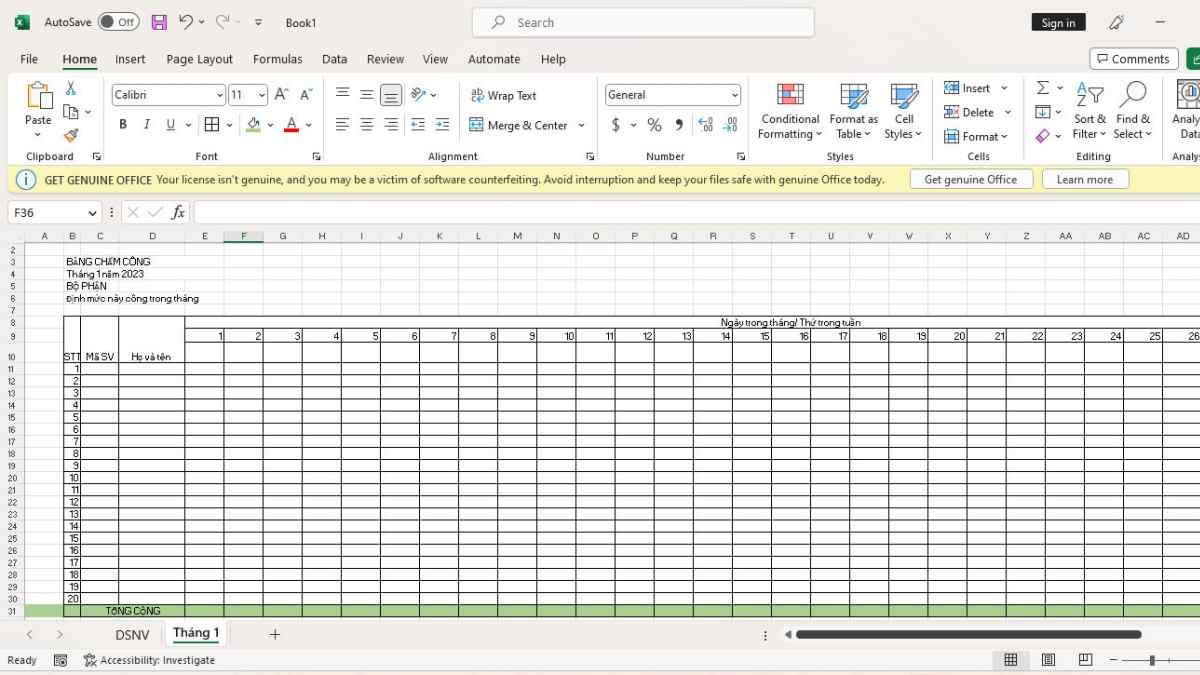This screenshot has width=1200, height=675.
Task: Open the Calibri font name dropdown
Action: point(220,95)
